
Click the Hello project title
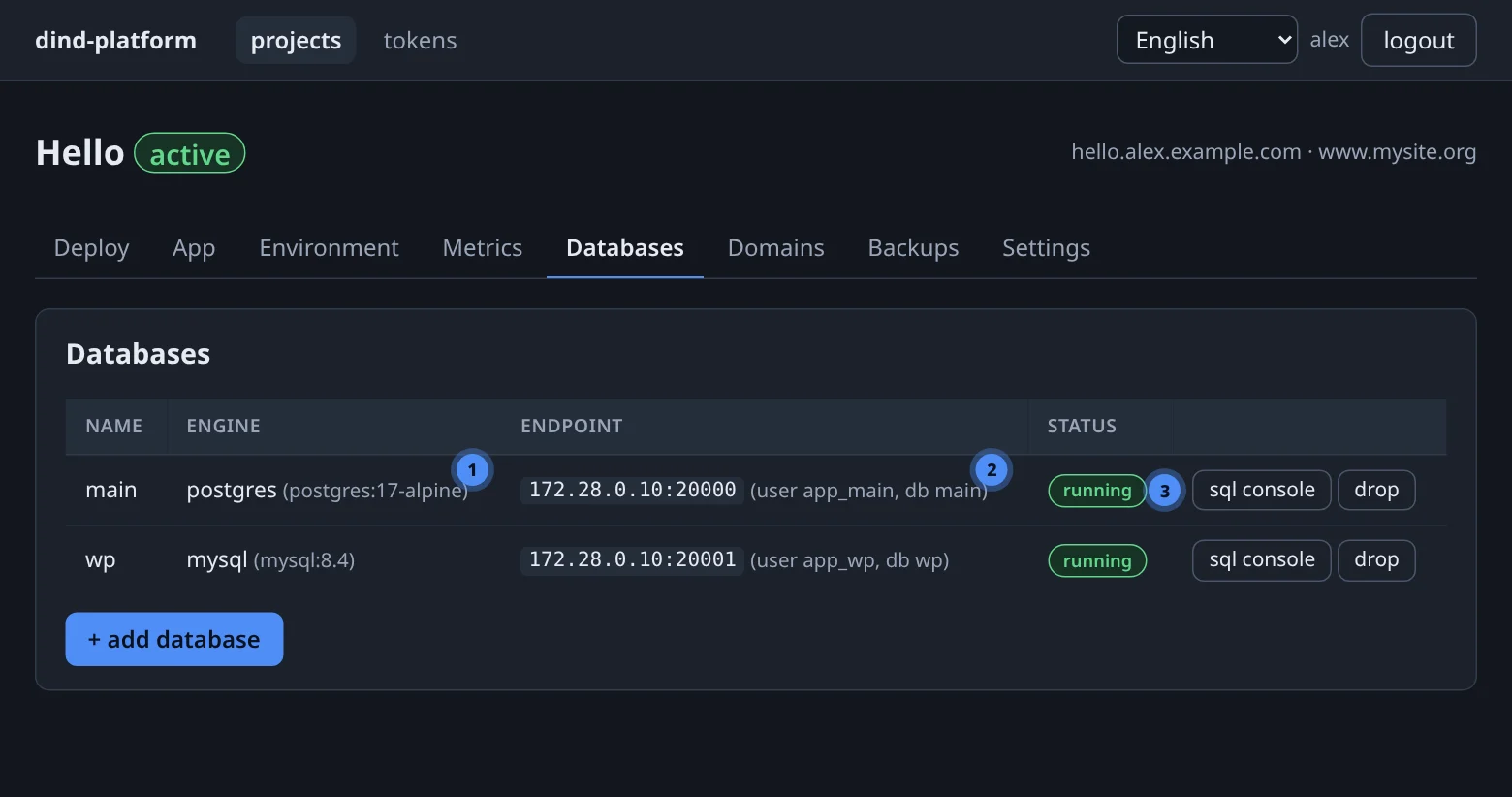(80, 152)
